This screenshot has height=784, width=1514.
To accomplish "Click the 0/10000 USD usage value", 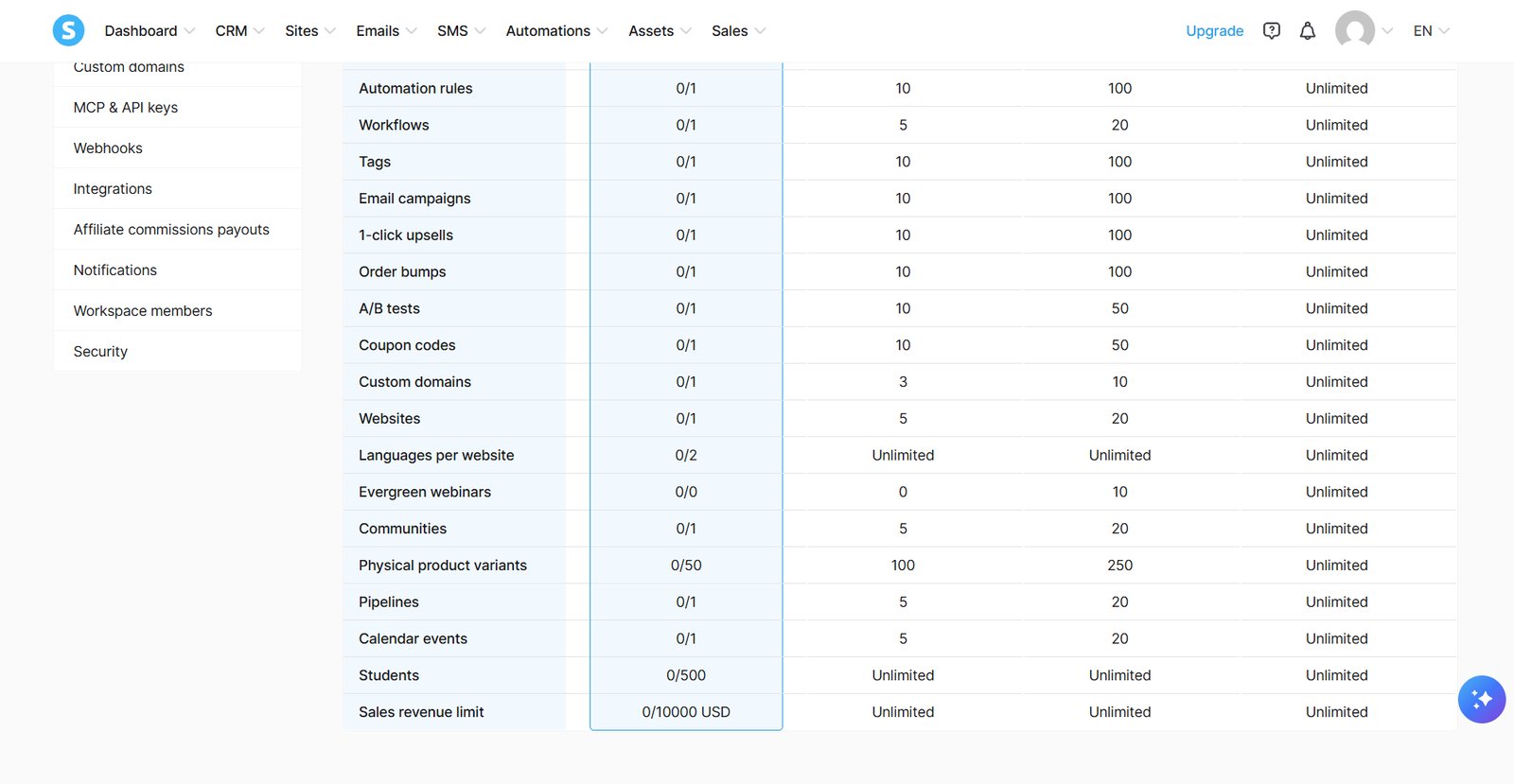I will coord(686,712).
